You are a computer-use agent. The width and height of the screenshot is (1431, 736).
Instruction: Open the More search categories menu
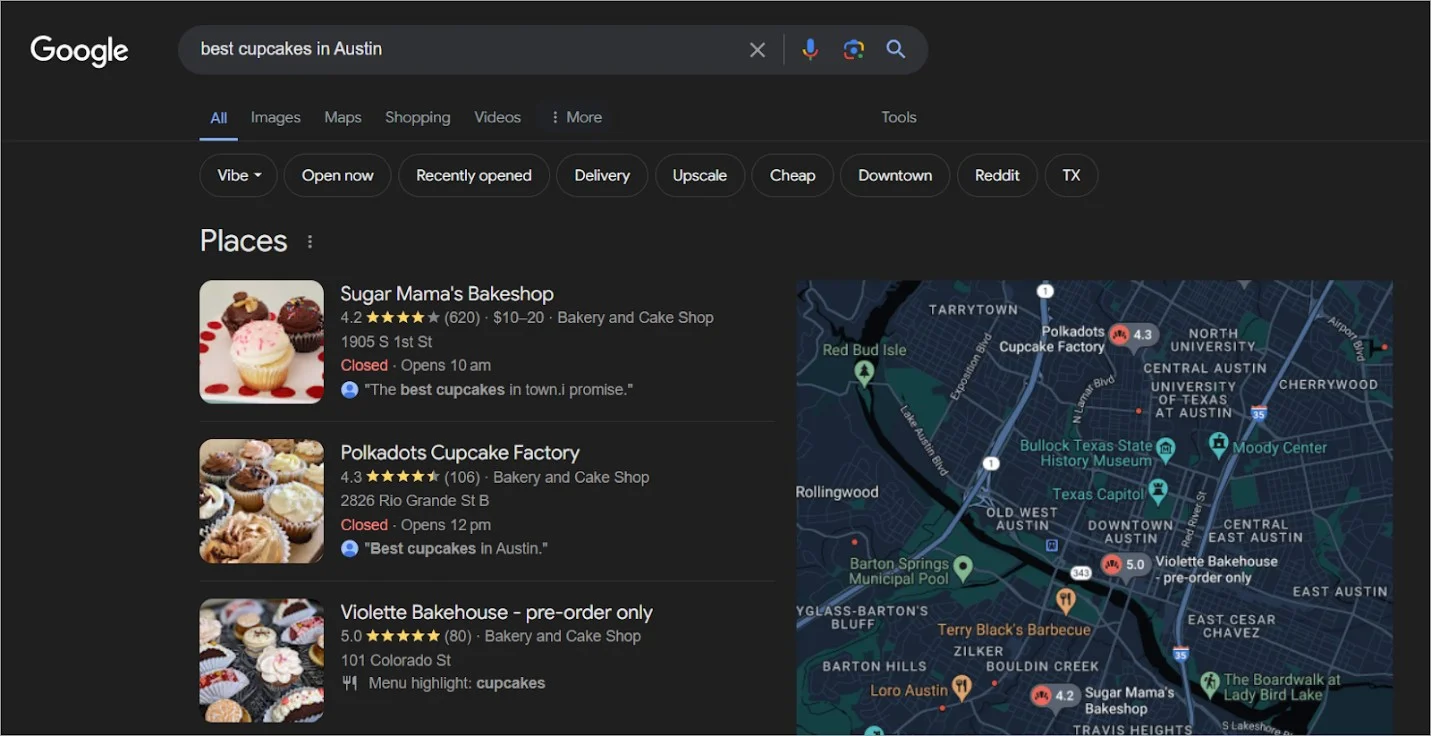pos(576,117)
